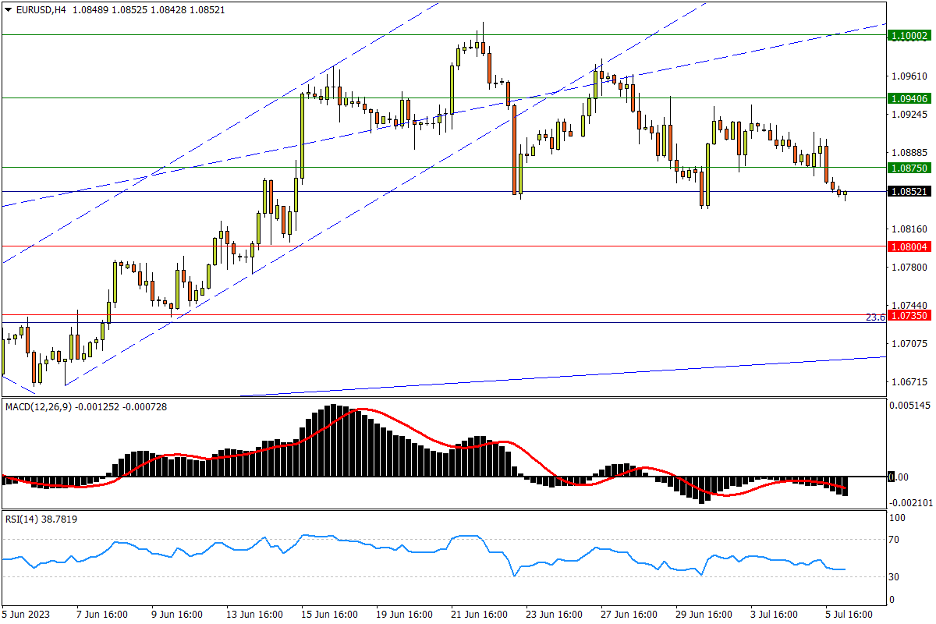
Task: Click the RSI 70 level axis label
Action: coord(897,540)
